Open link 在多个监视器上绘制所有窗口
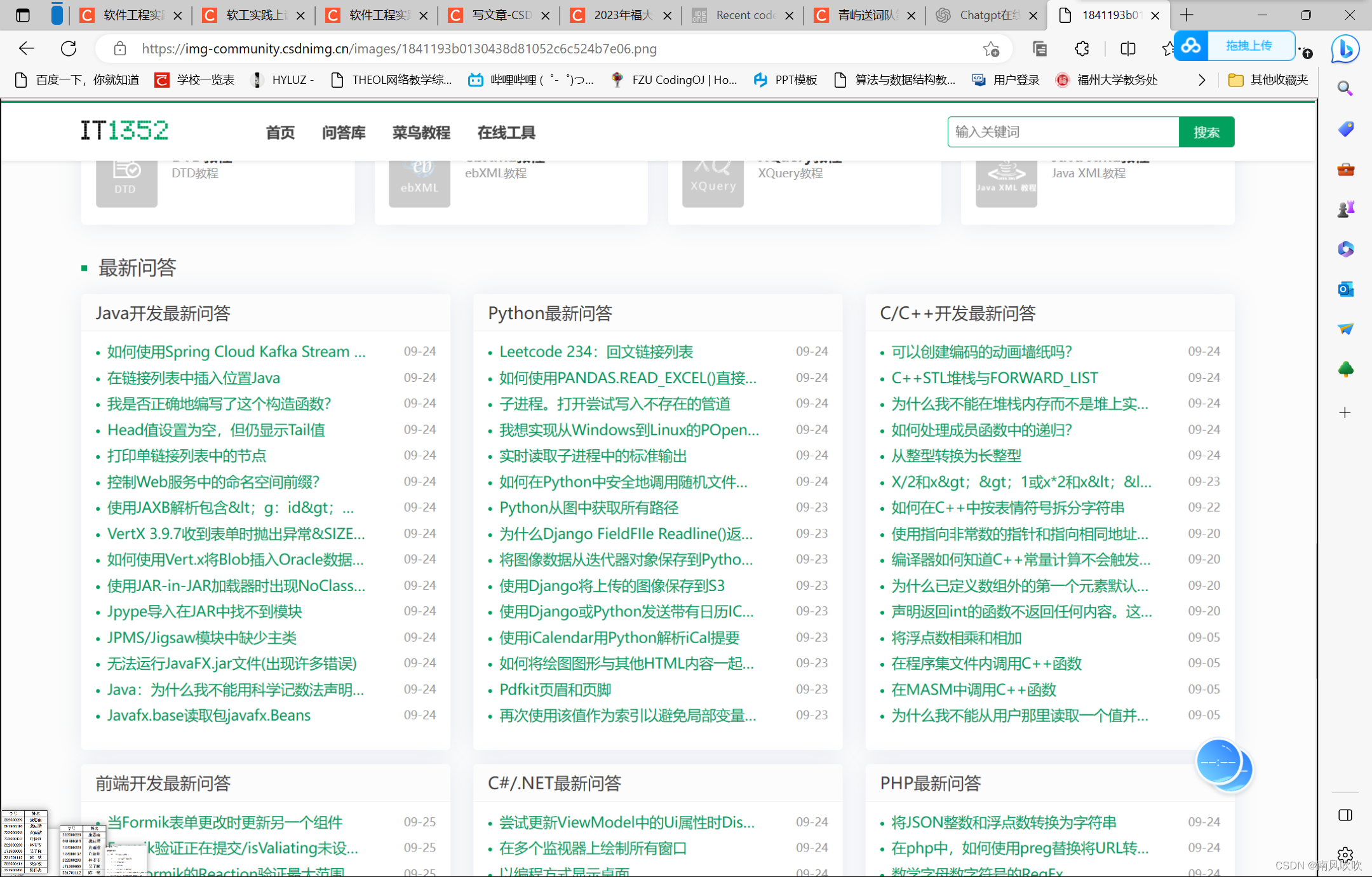The image size is (1372, 877). point(593,848)
